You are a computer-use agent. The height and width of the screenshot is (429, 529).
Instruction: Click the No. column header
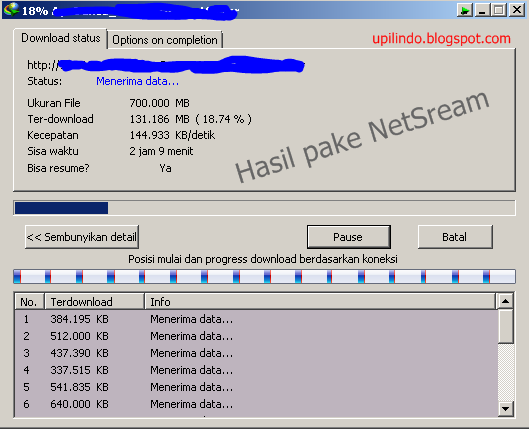29,302
